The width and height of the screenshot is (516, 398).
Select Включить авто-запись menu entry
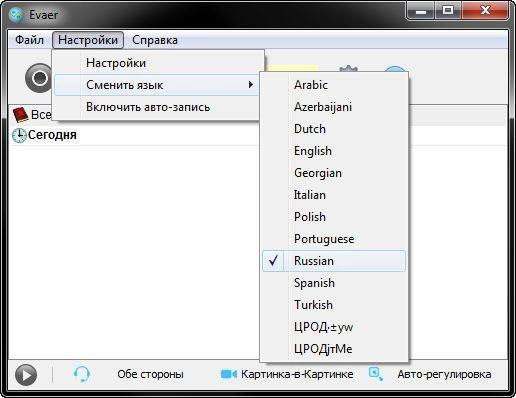[157, 107]
